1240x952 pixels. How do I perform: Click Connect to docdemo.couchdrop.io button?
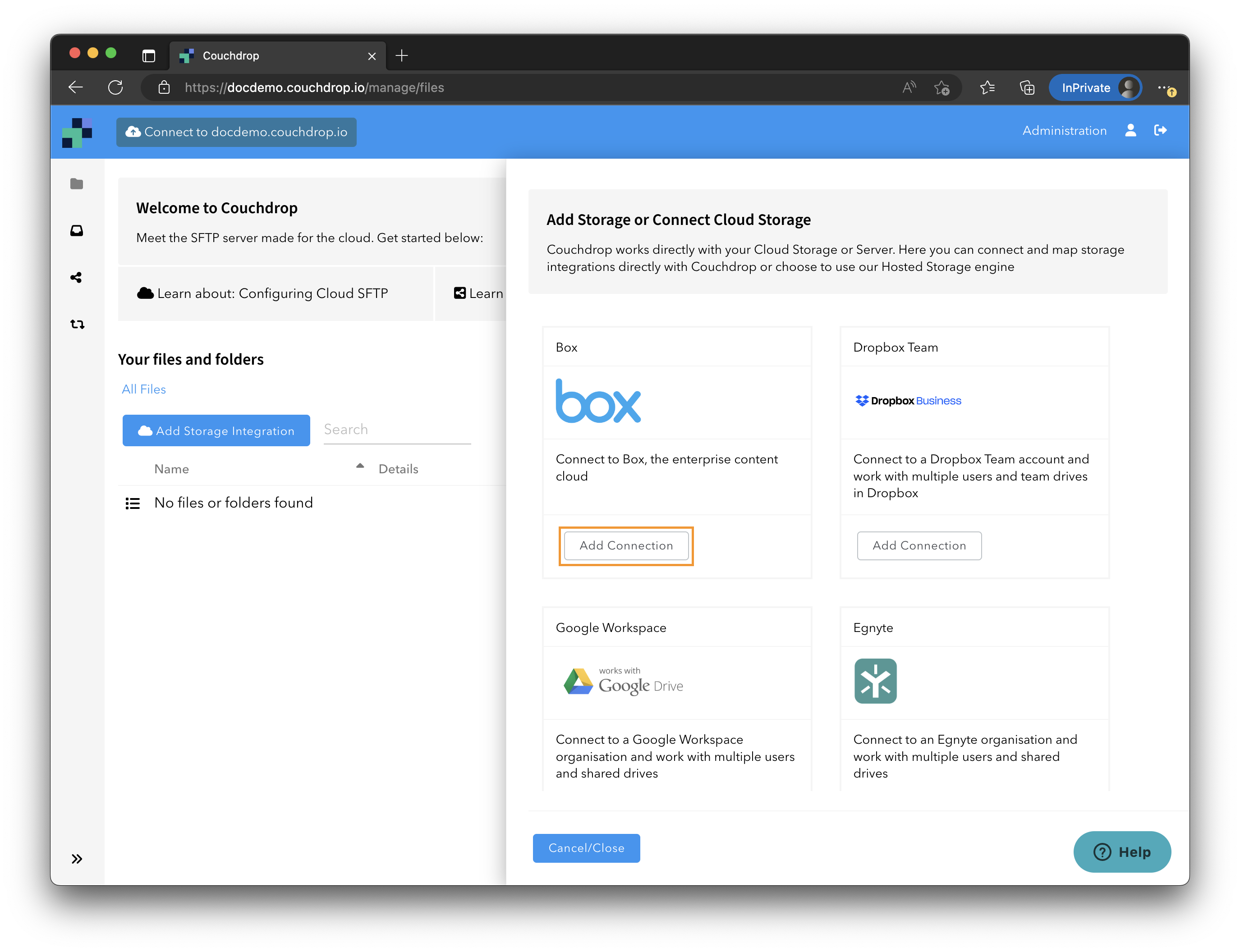tap(239, 131)
